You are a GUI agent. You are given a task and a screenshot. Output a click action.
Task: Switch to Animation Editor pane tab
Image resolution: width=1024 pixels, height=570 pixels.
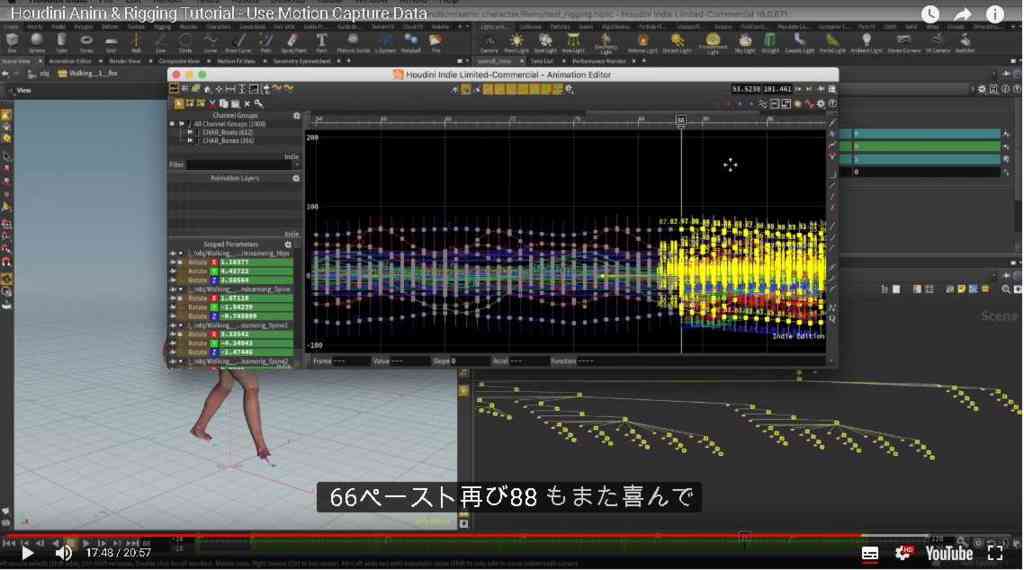pyautogui.click(x=70, y=61)
